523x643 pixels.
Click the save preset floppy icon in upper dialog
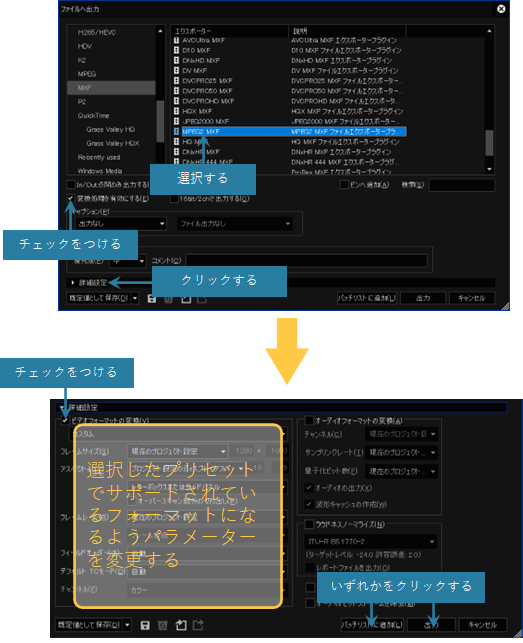(152, 299)
